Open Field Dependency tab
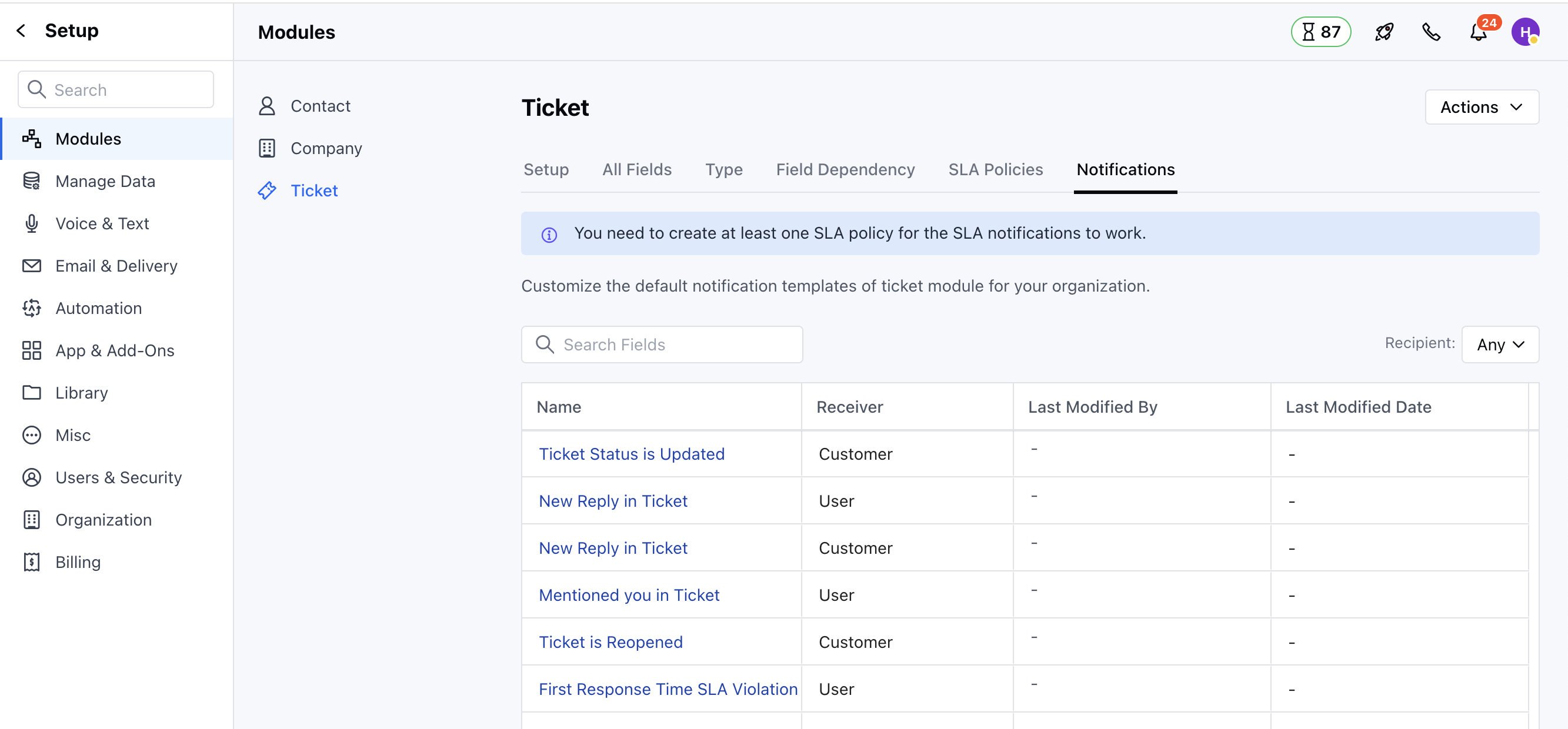 845,169
